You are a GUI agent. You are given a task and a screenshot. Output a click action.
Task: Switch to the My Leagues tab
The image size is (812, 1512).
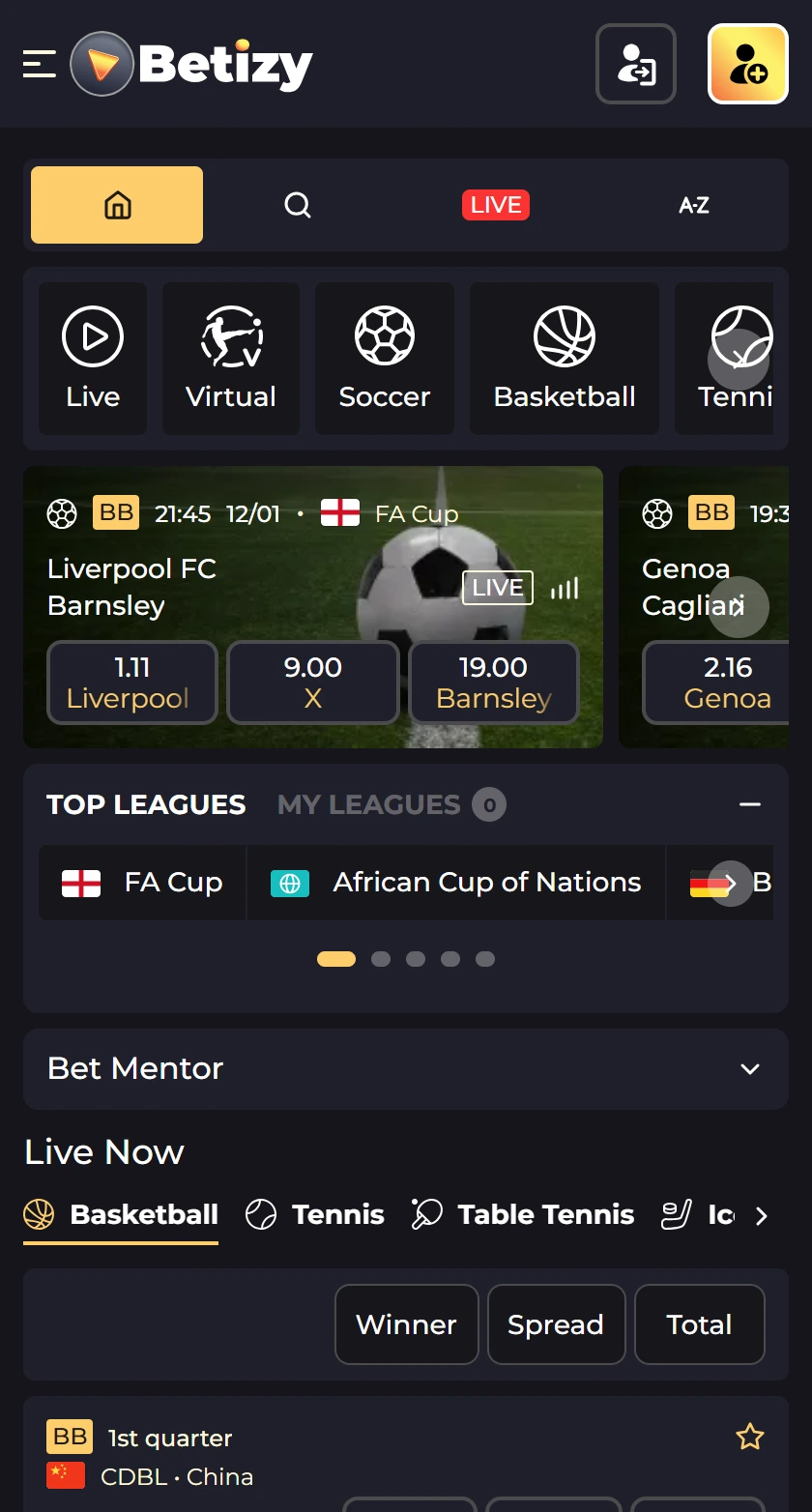coord(368,804)
